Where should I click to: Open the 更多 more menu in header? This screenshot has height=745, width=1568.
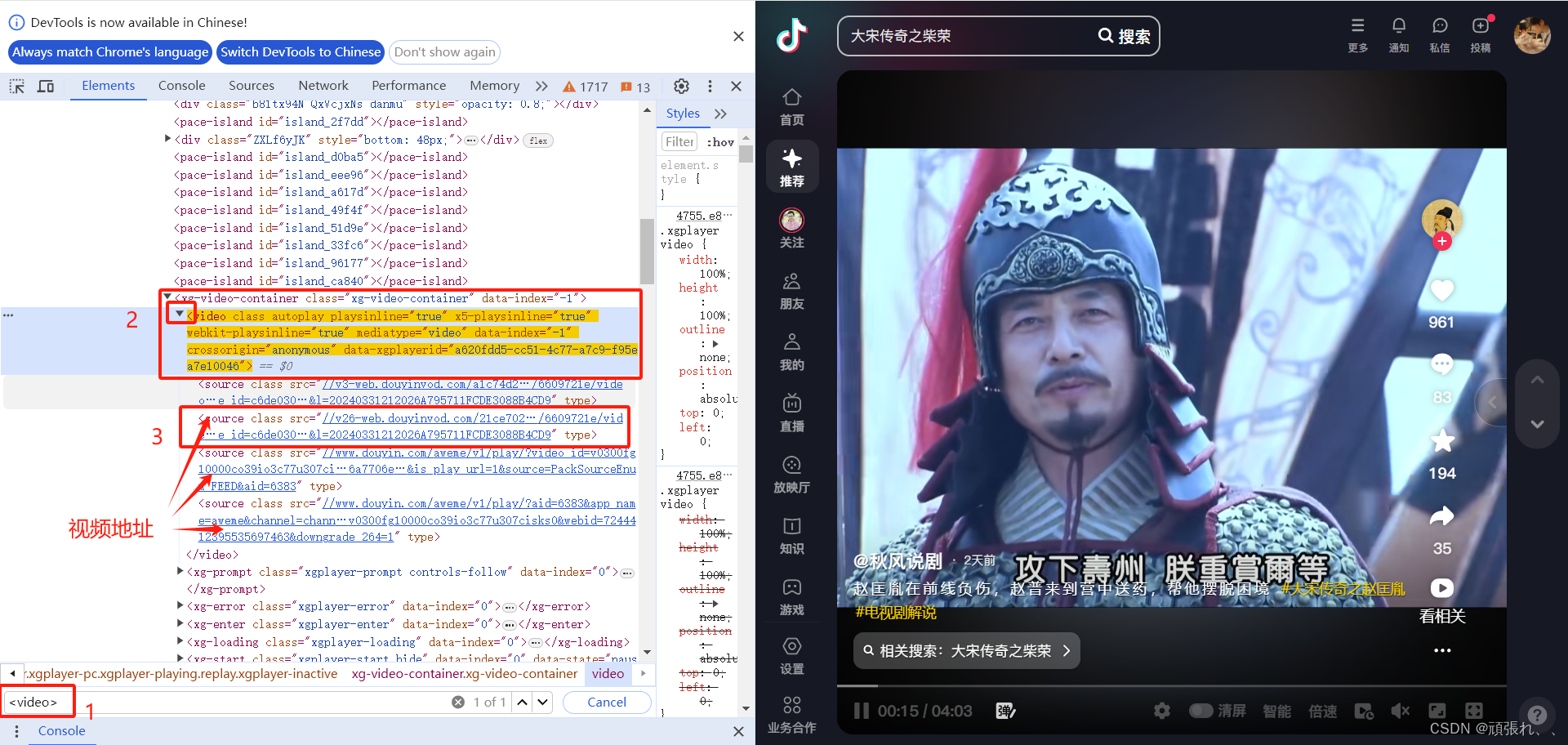(1358, 35)
